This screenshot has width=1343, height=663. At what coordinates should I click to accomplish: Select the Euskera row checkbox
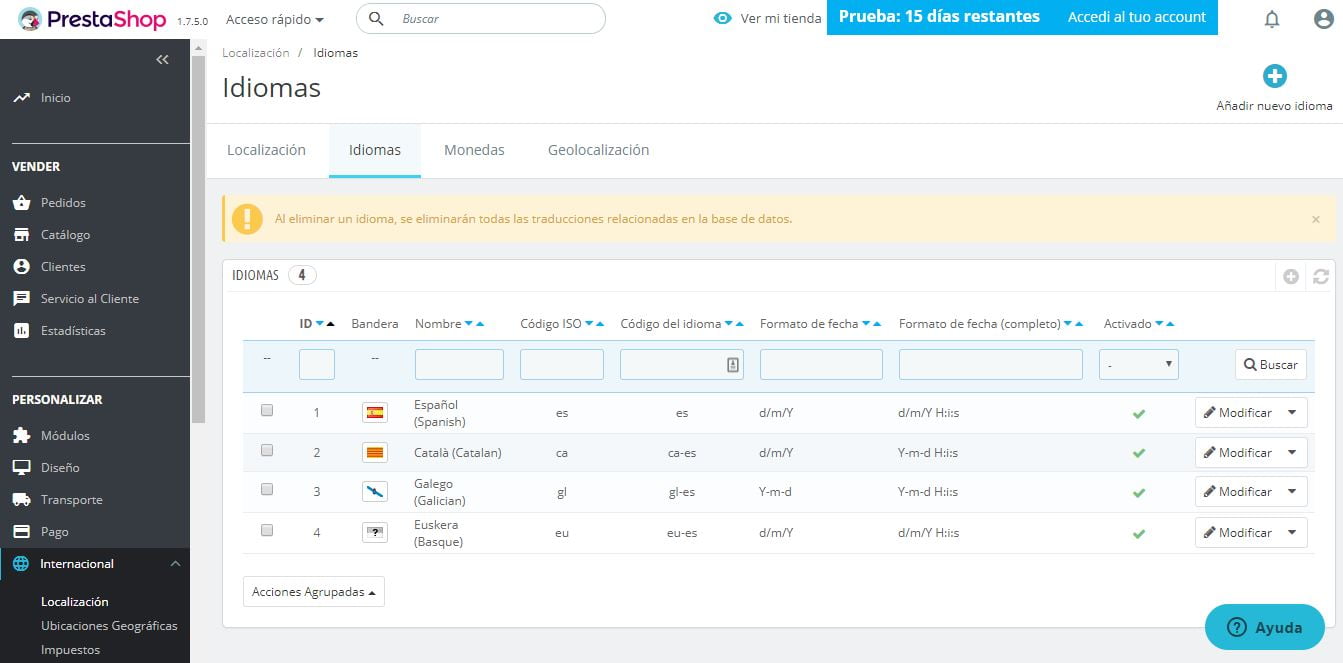click(266, 530)
